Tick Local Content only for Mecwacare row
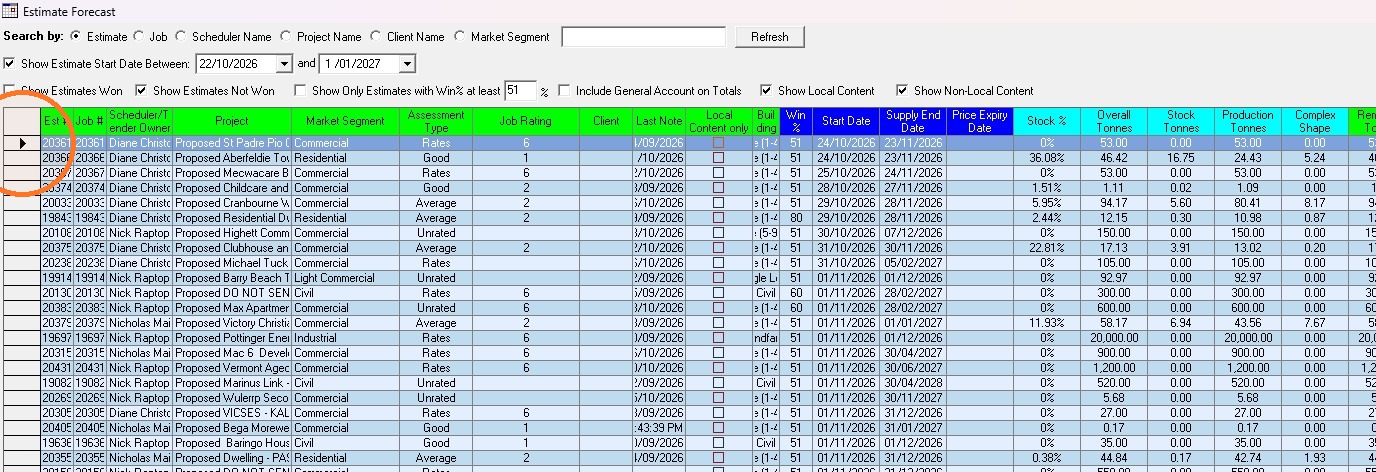Viewport: 1376px width, 472px height. pyautogui.click(x=718, y=173)
